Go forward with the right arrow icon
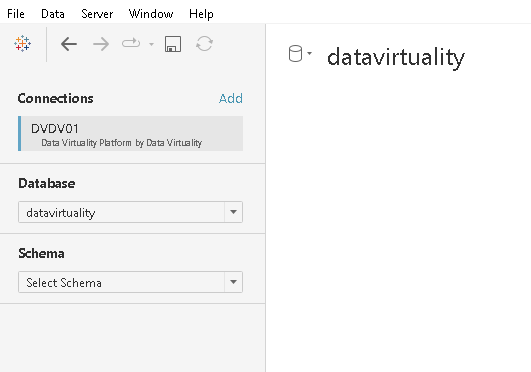Viewport: 531px width, 372px height. (101, 44)
